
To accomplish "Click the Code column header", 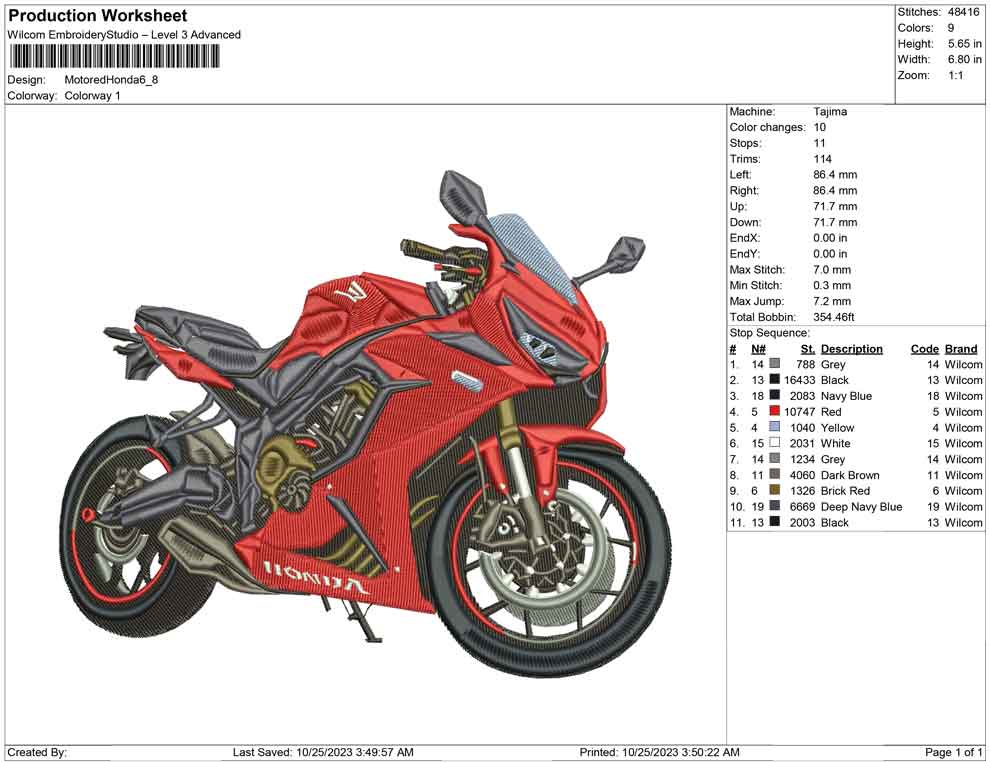I will [x=925, y=348].
